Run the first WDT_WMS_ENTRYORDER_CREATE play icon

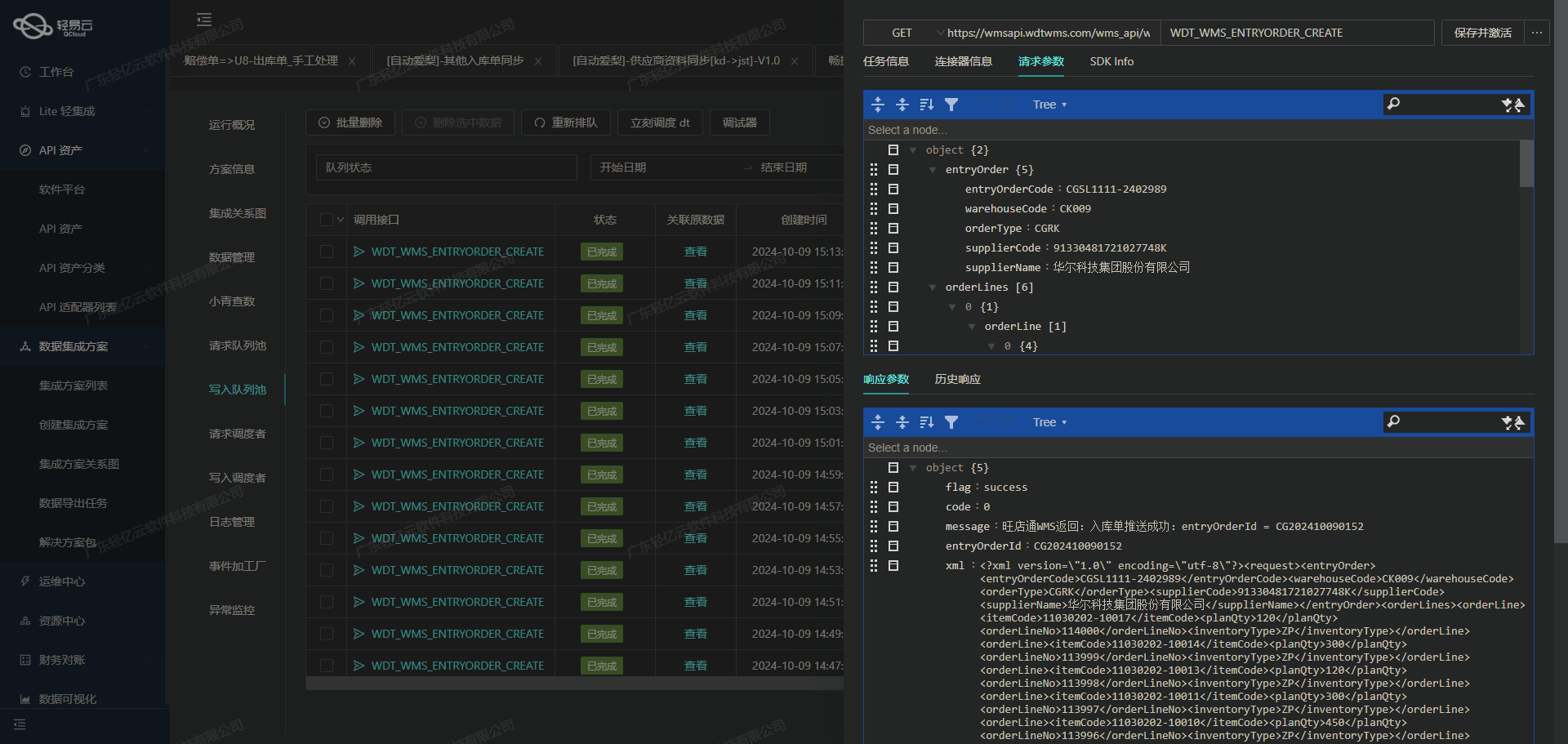tap(359, 252)
